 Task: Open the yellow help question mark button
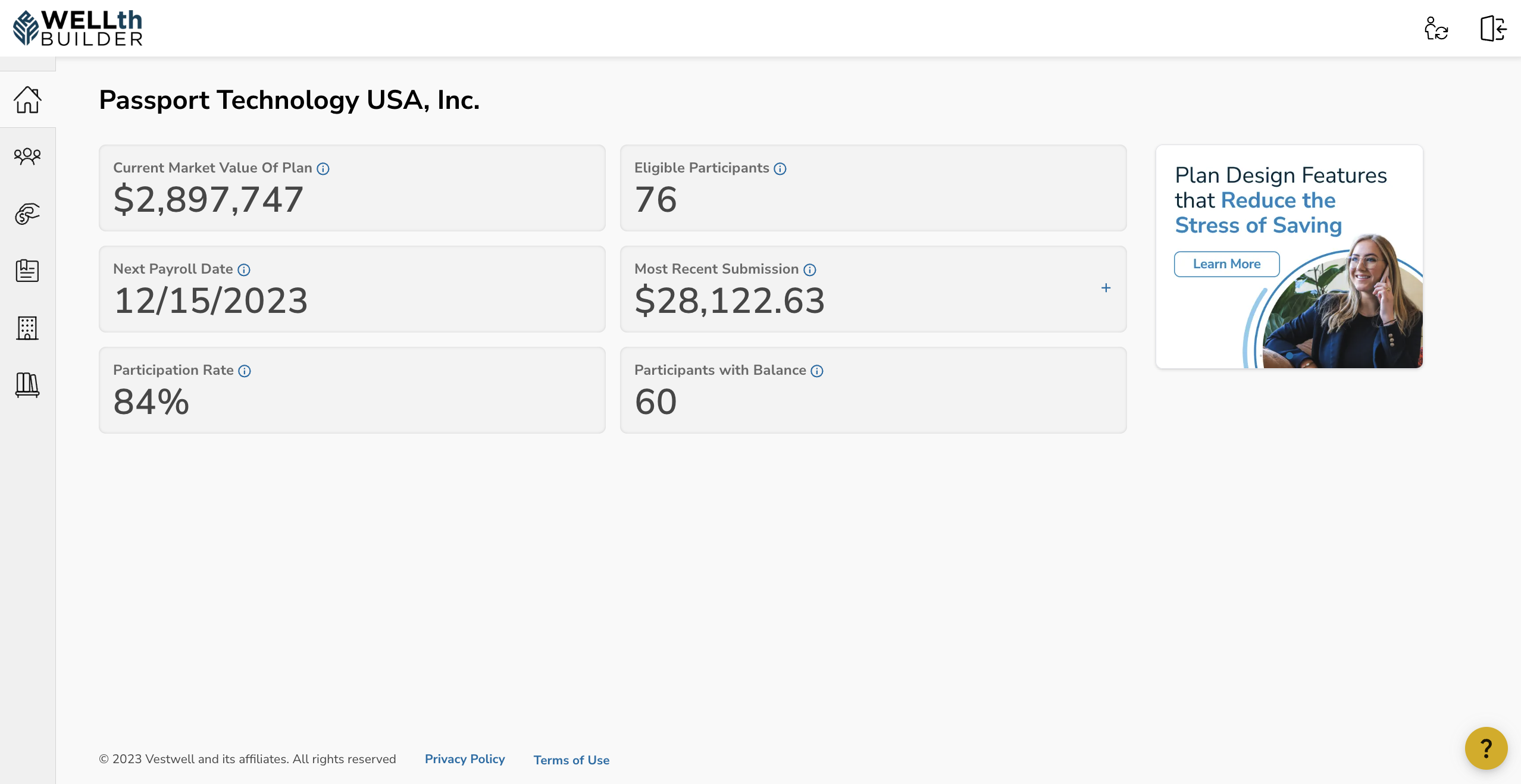(1486, 748)
